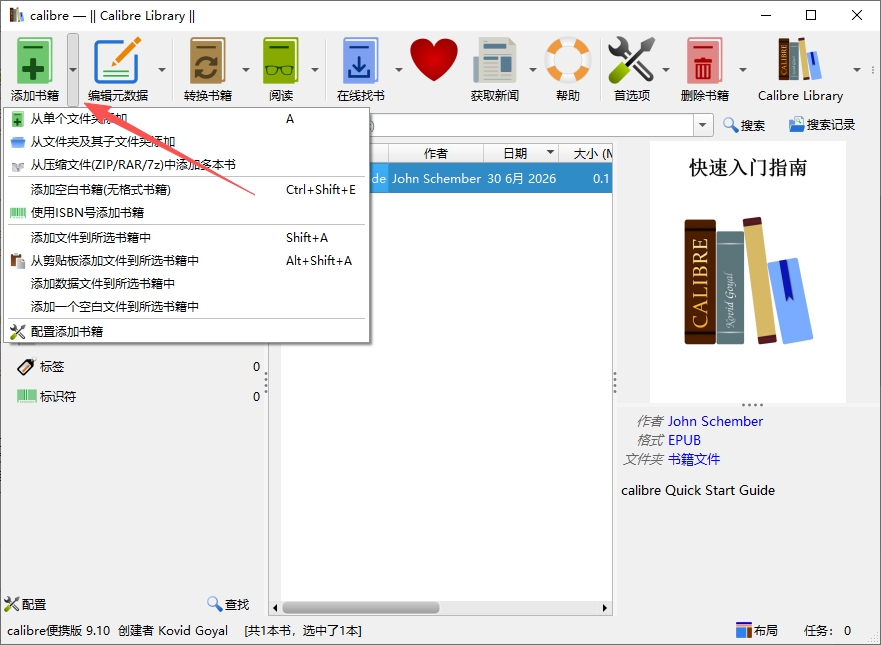The height and width of the screenshot is (645, 881).
Task: Expand the Convert Books dropdown arrow
Action: pyautogui.click(x=246, y=70)
